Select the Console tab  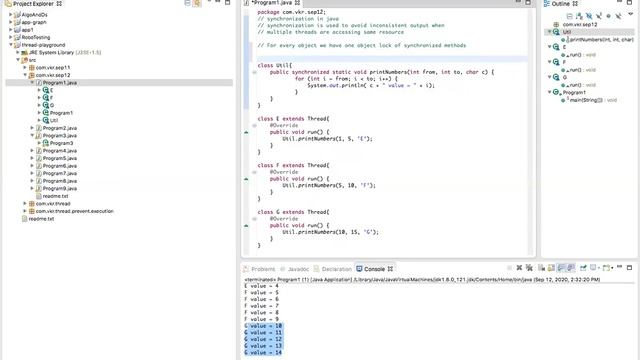[374, 269]
